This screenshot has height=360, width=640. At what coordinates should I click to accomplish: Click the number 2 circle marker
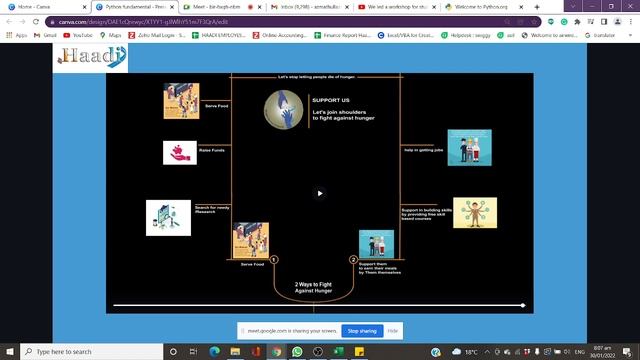pyautogui.click(x=353, y=260)
